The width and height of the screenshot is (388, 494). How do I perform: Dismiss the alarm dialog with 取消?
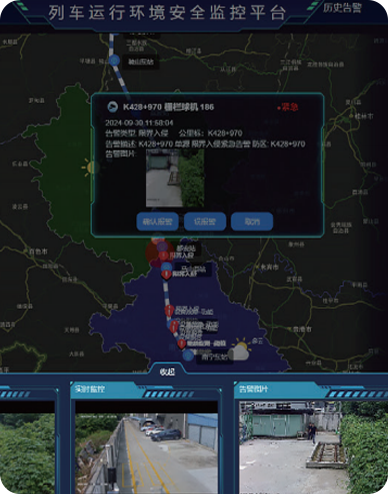click(x=252, y=221)
